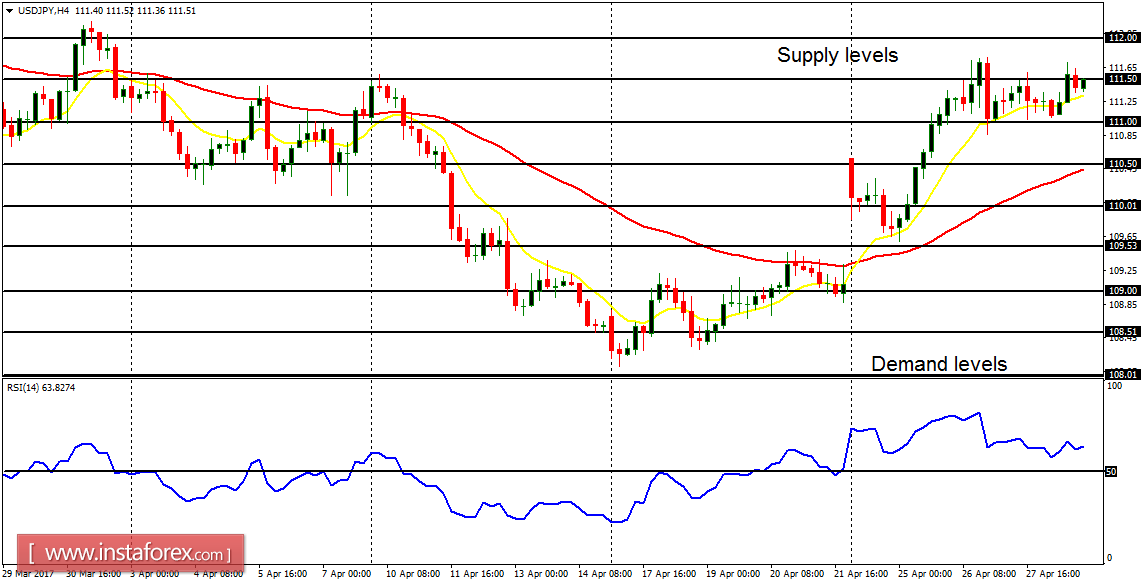Click the 108.85 price axis value
The image size is (1143, 585).
(1122, 305)
